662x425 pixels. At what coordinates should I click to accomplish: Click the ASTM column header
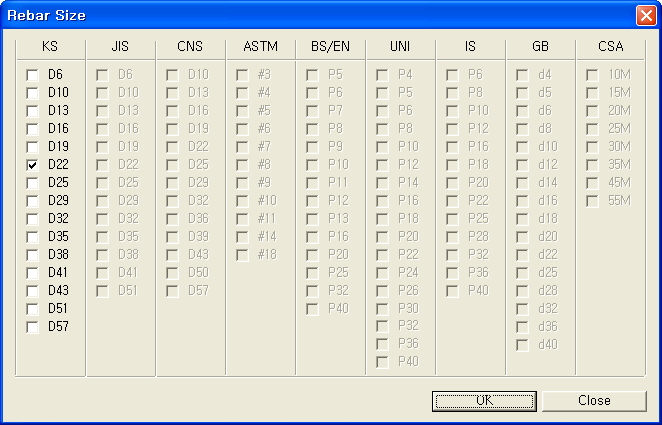[x=260, y=46]
